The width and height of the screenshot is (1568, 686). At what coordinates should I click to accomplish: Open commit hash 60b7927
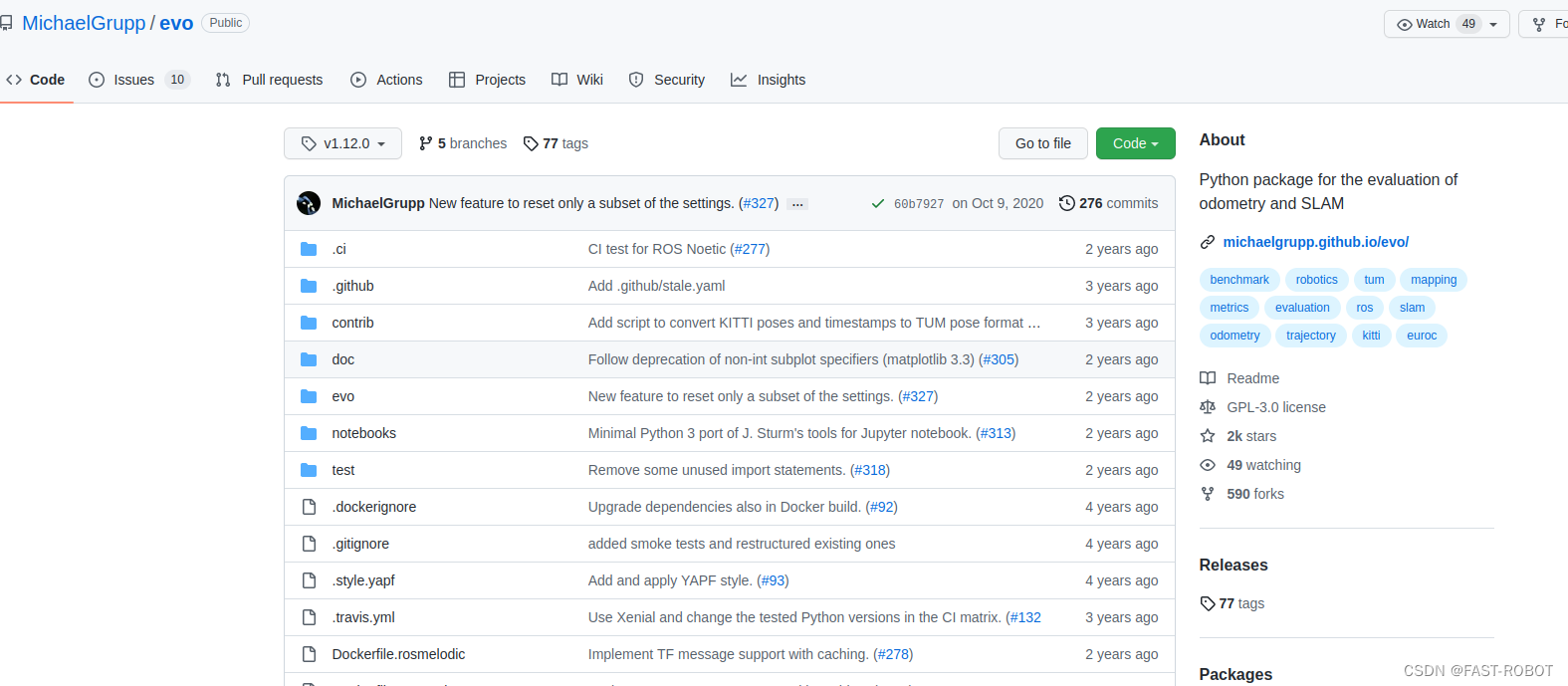pos(919,204)
